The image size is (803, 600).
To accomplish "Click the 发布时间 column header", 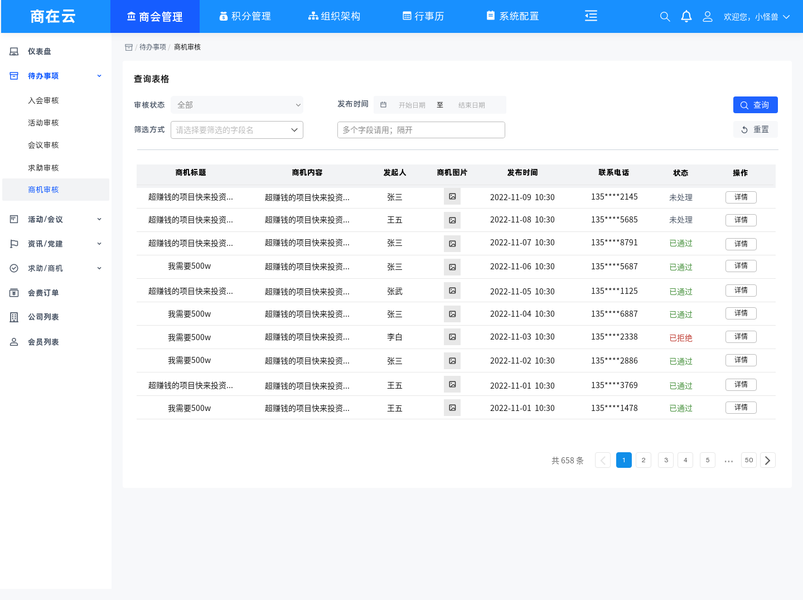I will click(522, 173).
